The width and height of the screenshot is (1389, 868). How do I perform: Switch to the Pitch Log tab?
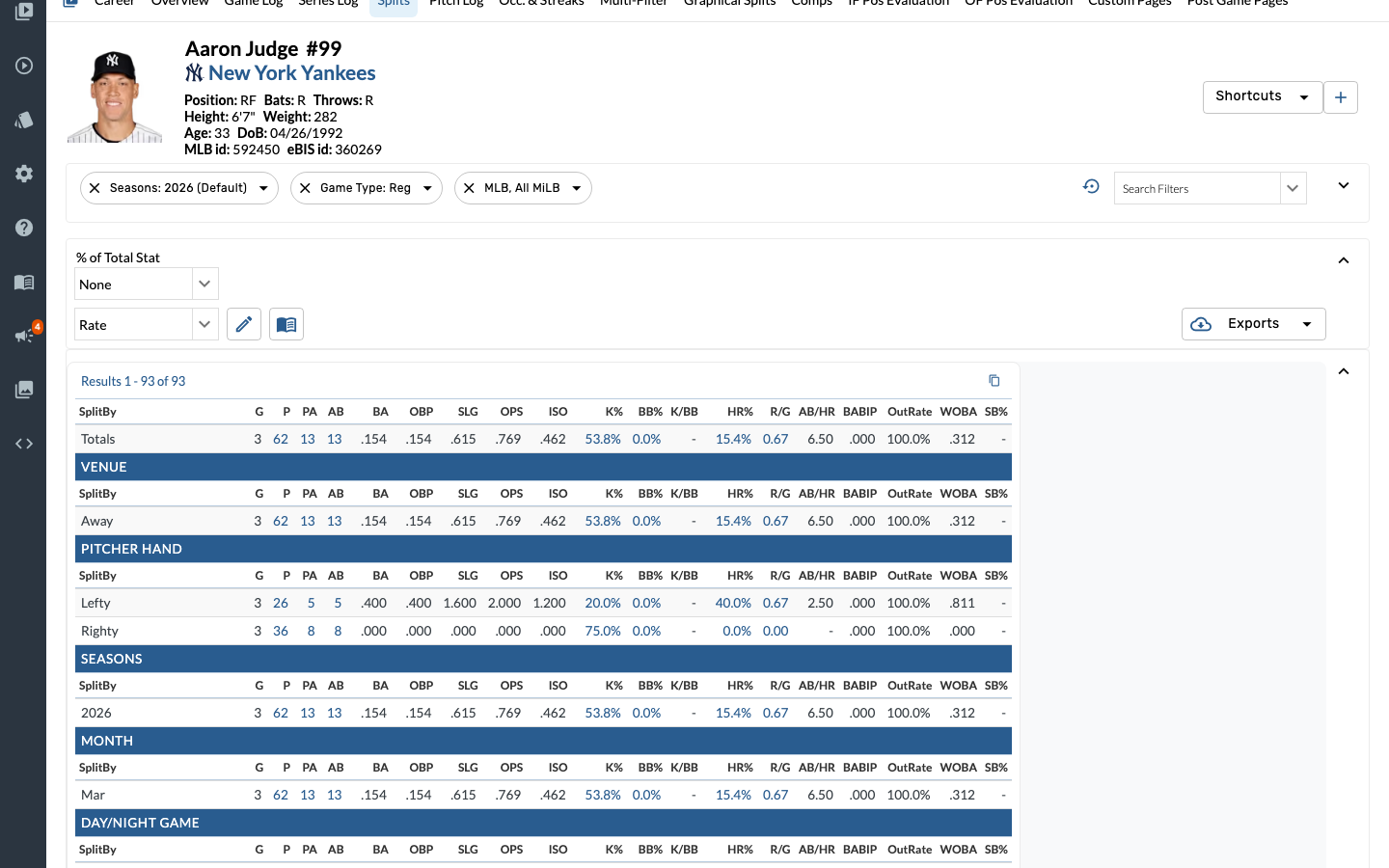(x=456, y=3)
